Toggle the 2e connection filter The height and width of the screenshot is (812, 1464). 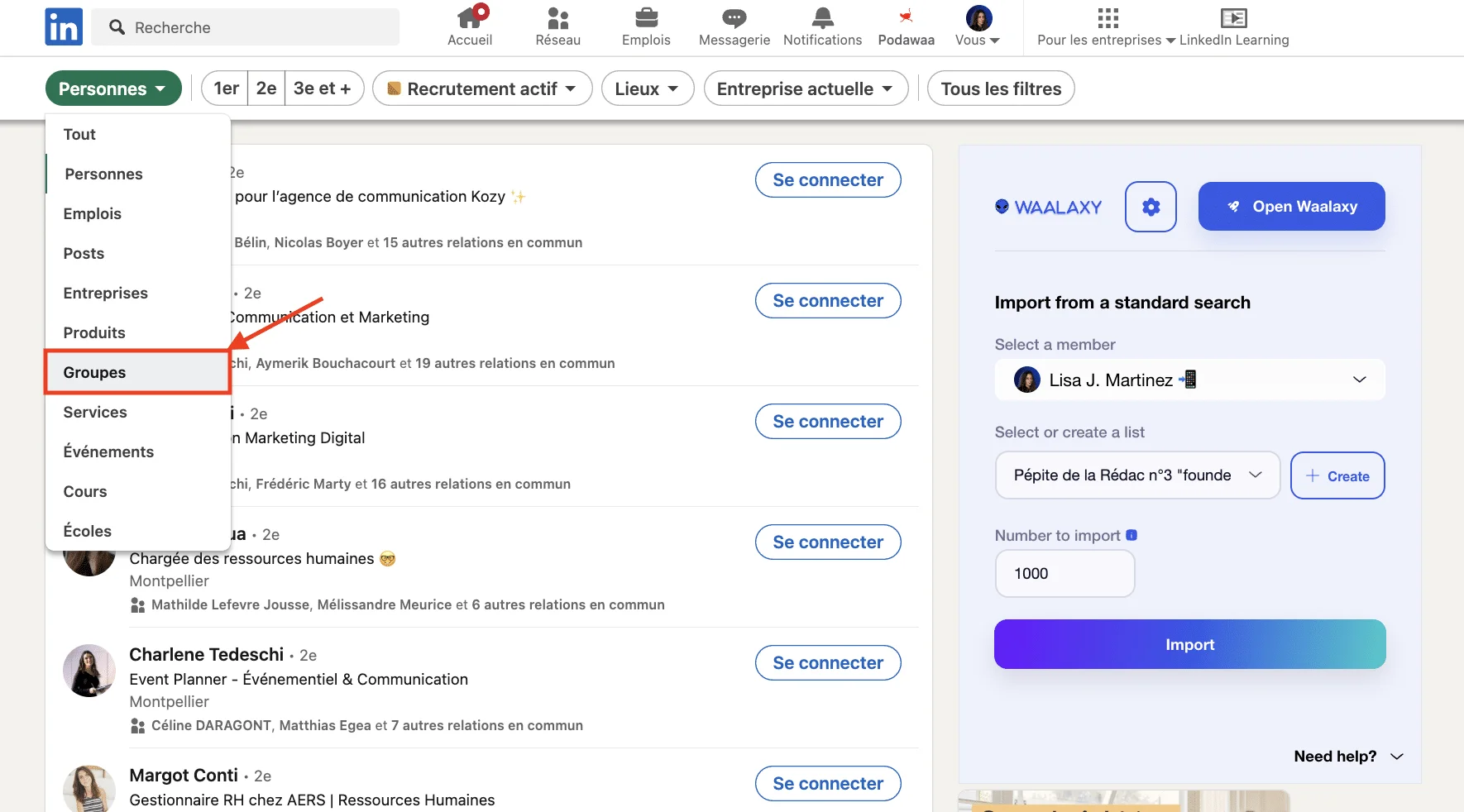point(266,88)
